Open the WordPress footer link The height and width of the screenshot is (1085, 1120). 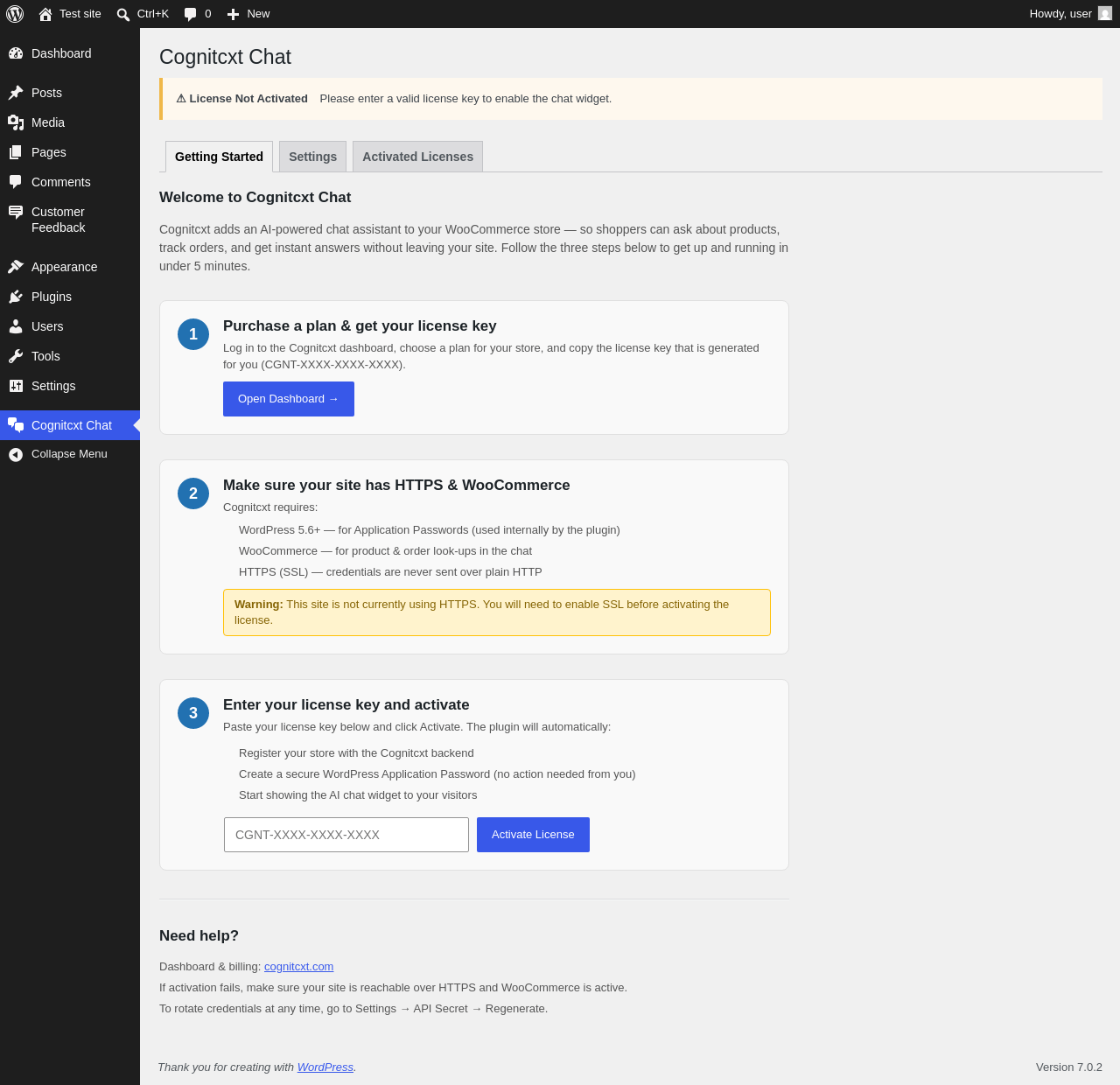(x=325, y=1067)
